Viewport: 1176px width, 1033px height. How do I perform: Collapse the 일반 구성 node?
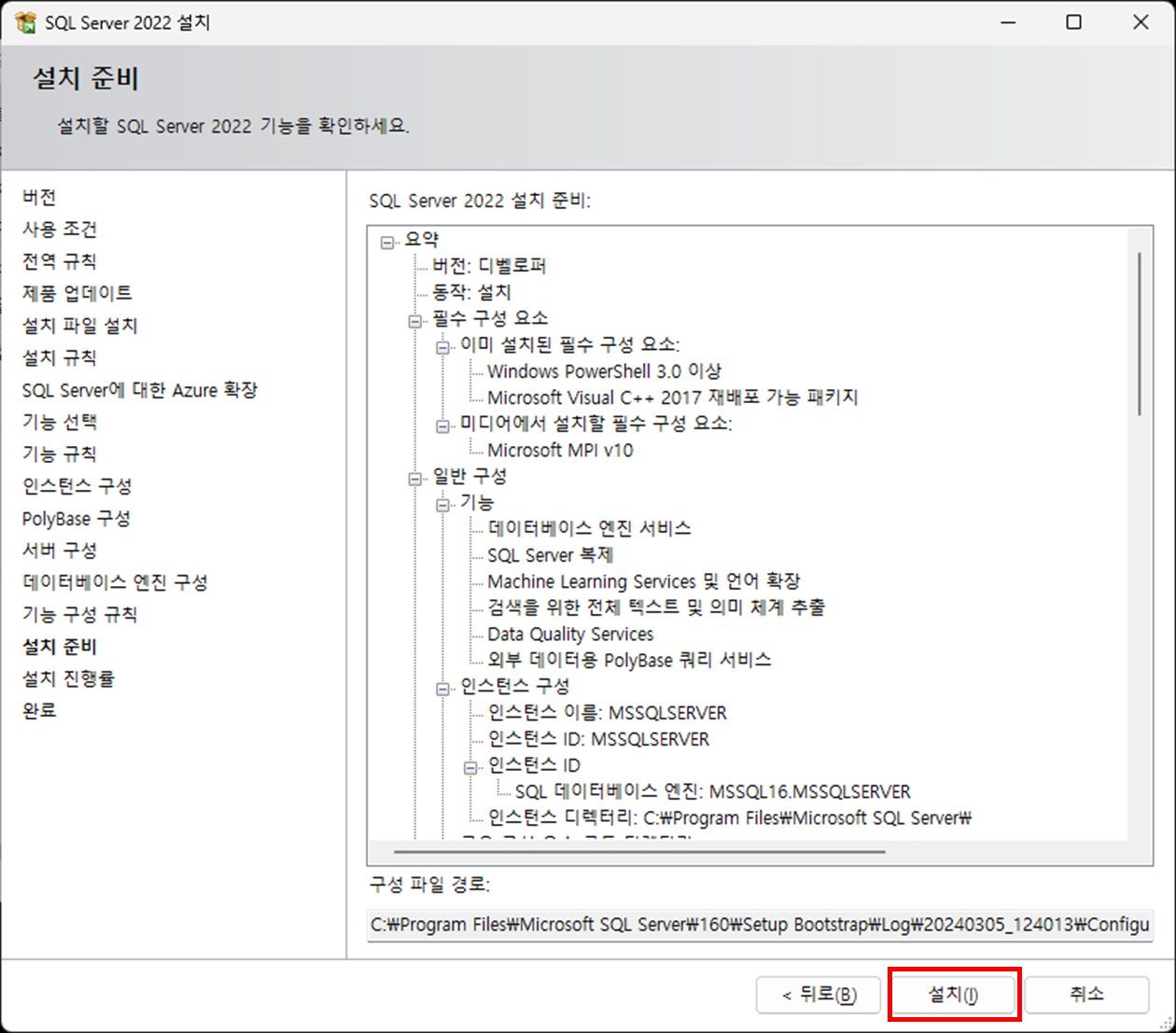click(x=415, y=478)
